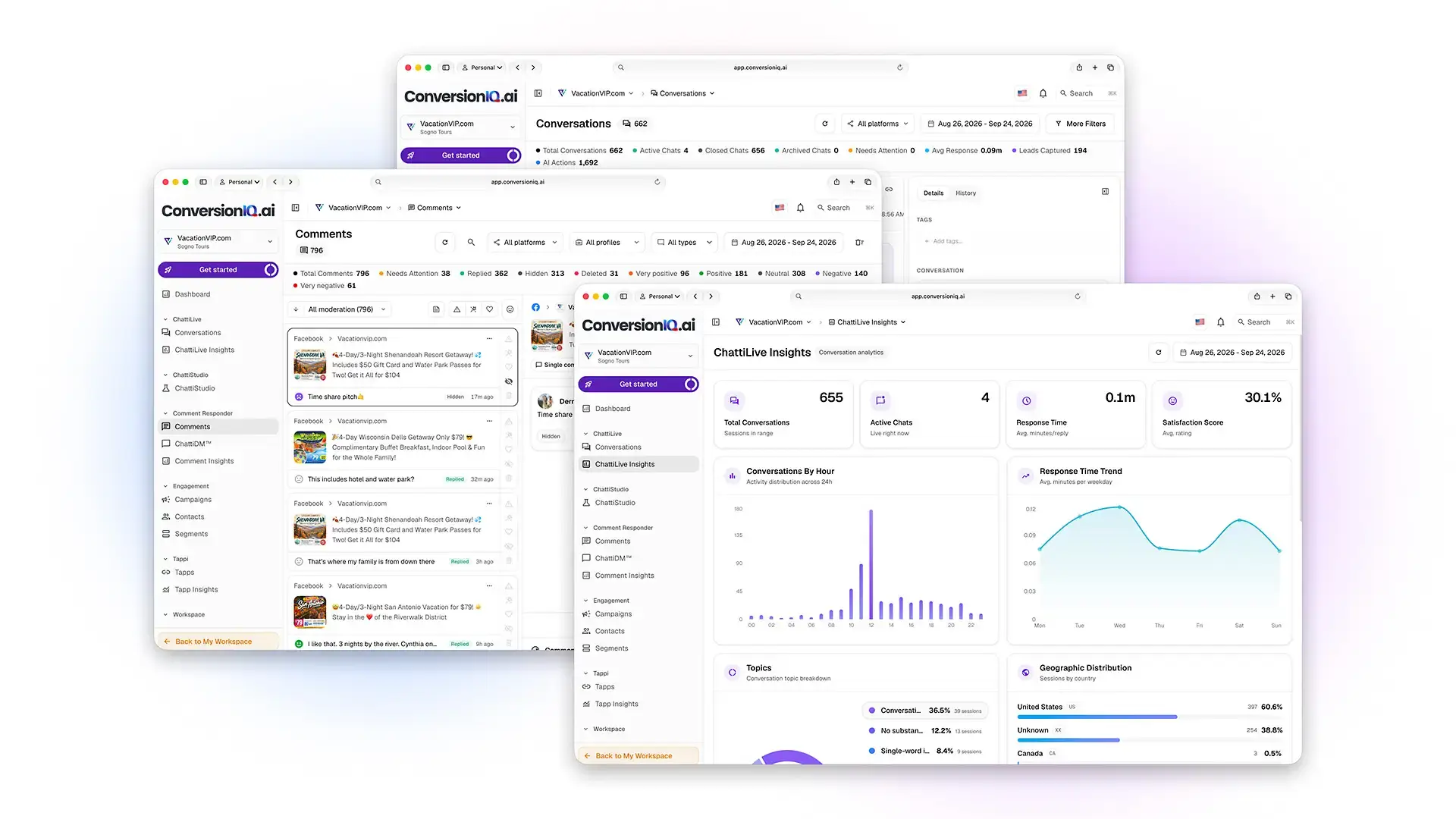Toggle the browser sidebar in Comments window
The height and width of the screenshot is (819, 1456).
203,182
